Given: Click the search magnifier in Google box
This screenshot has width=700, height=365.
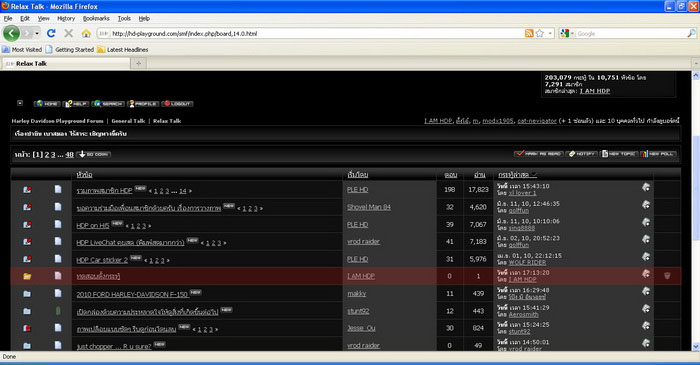Looking at the screenshot, I should (x=691, y=33).
